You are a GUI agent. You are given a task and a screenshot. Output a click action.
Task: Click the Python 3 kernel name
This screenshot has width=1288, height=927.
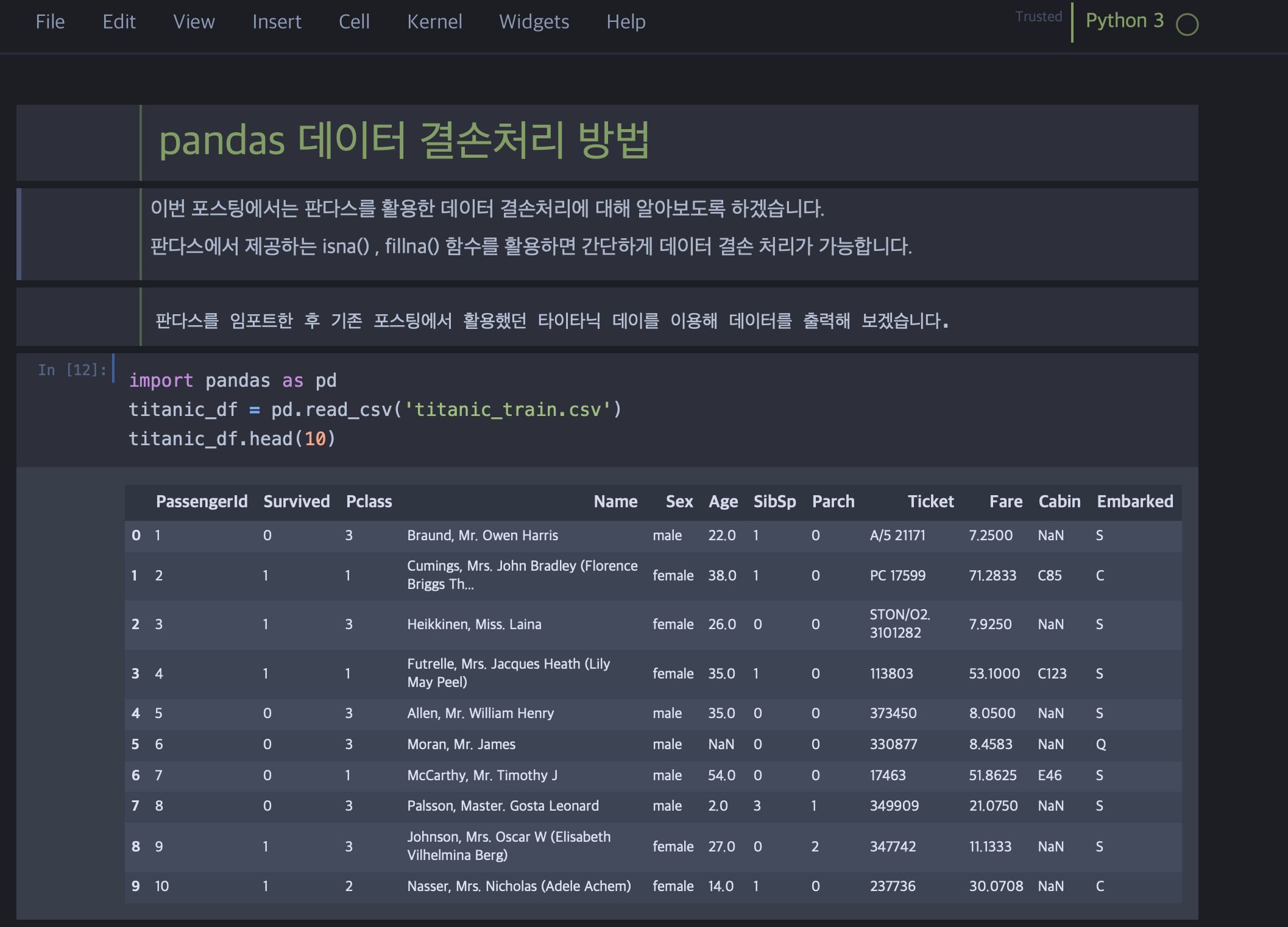coord(1124,21)
